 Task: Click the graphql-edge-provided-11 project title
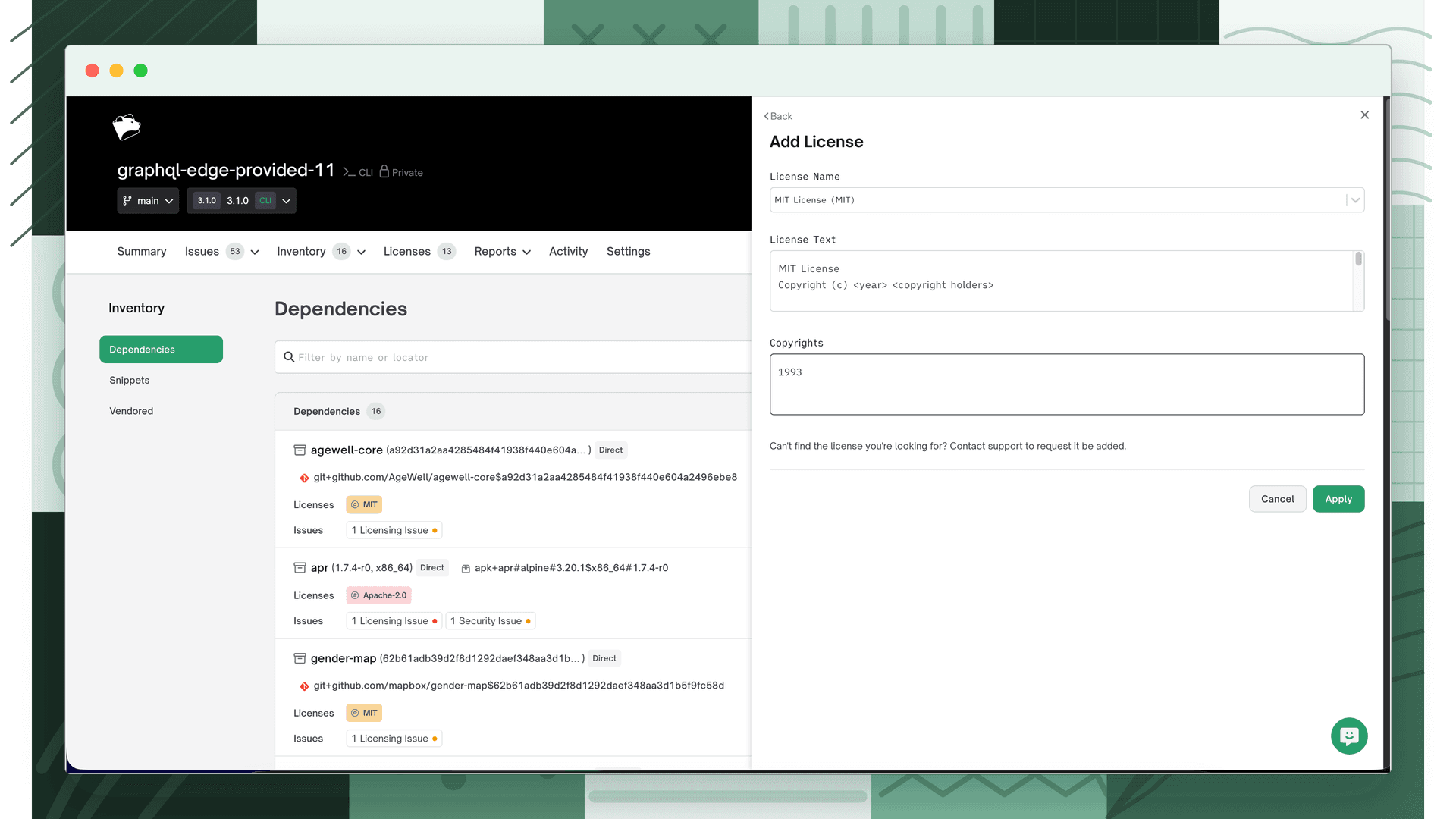(x=226, y=171)
